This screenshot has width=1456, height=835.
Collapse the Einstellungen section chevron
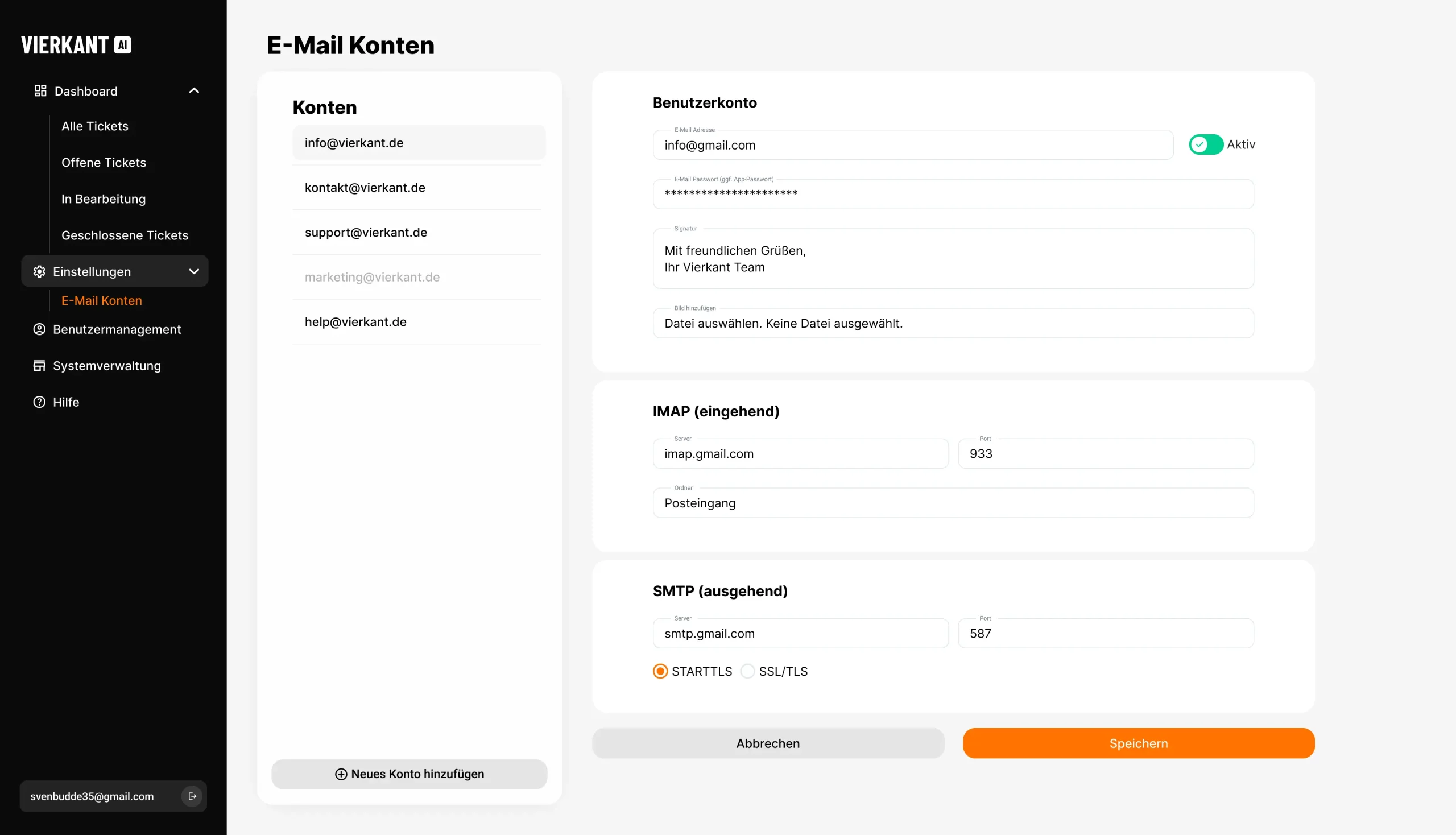(194, 271)
